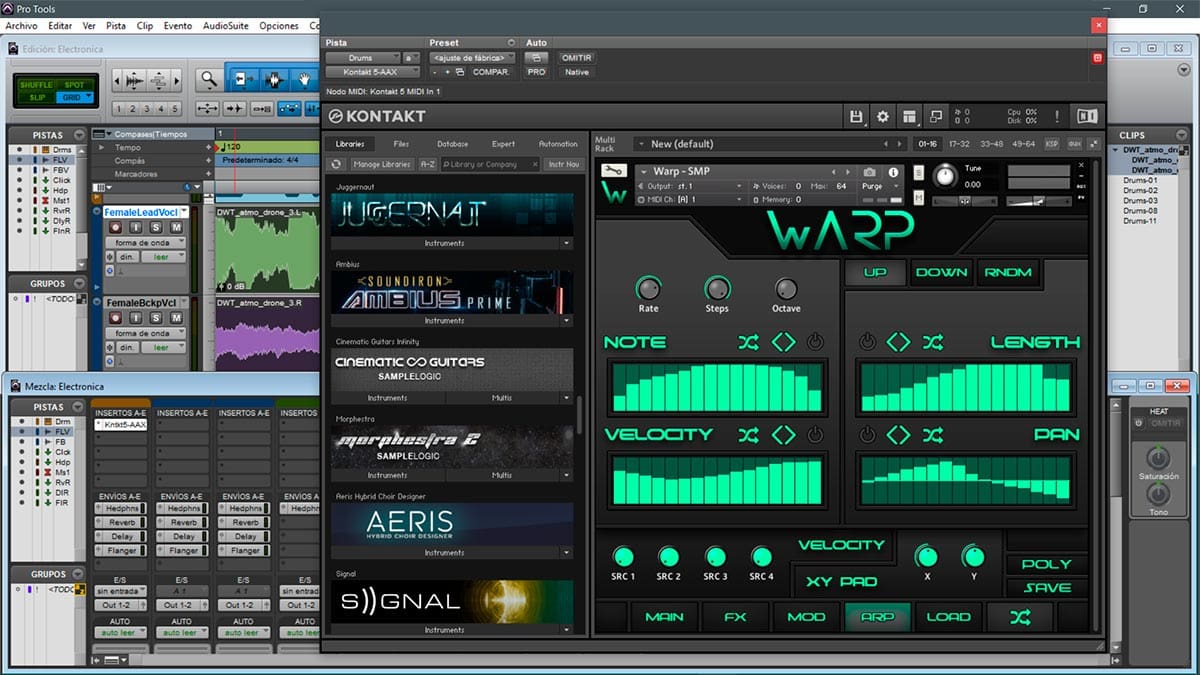Toggle the NOTE sequencer power button
Screen dimensions: 1200x675
click(x=816, y=342)
